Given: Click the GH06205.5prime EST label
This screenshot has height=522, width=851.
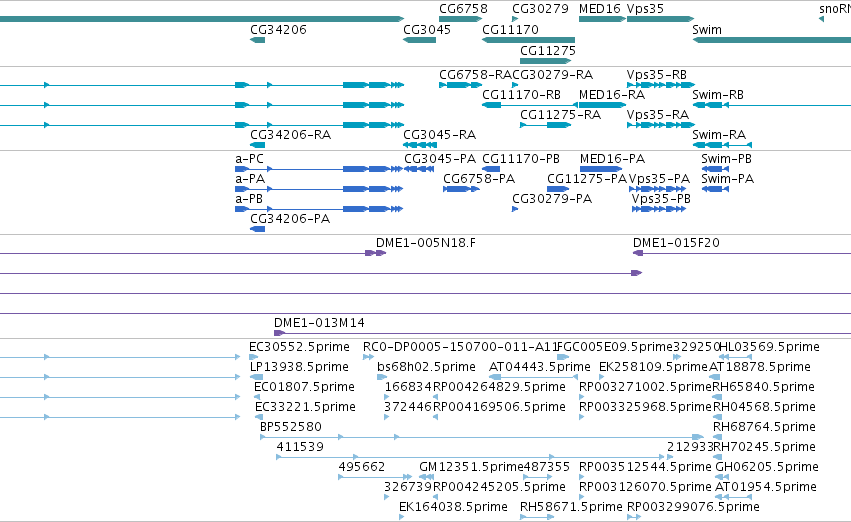Looking at the screenshot, I should [x=767, y=467].
